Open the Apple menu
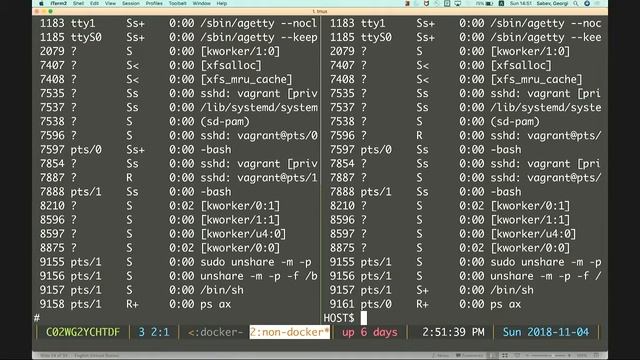640x360 pixels. pyautogui.click(x=41, y=3)
